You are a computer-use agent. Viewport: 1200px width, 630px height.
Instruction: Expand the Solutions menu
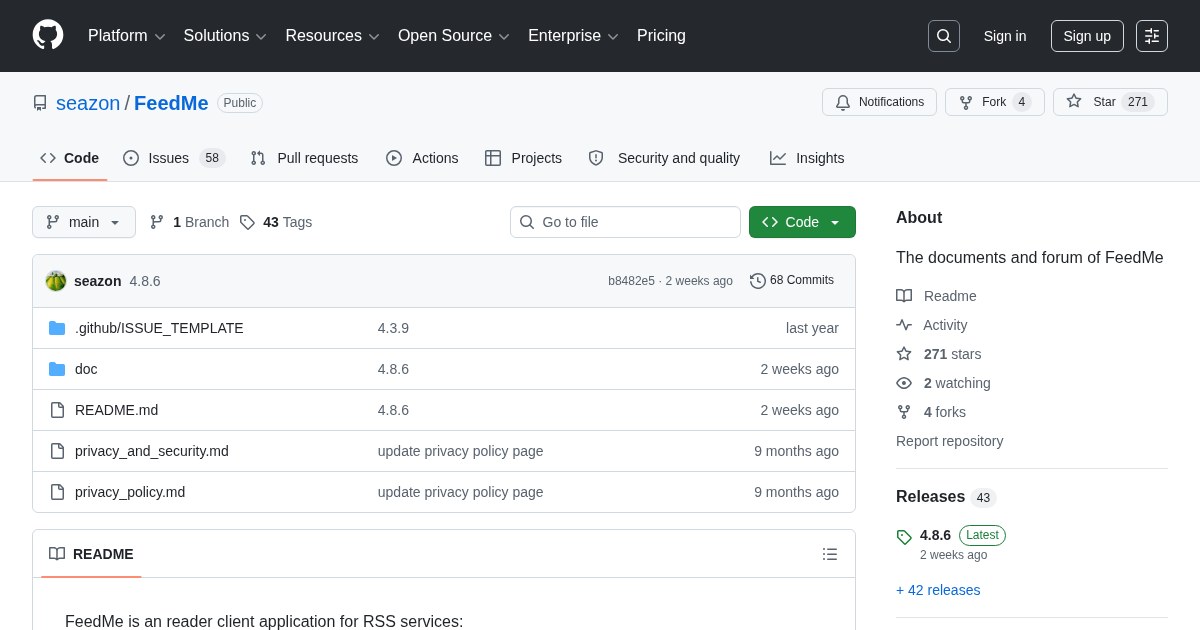[x=225, y=36]
